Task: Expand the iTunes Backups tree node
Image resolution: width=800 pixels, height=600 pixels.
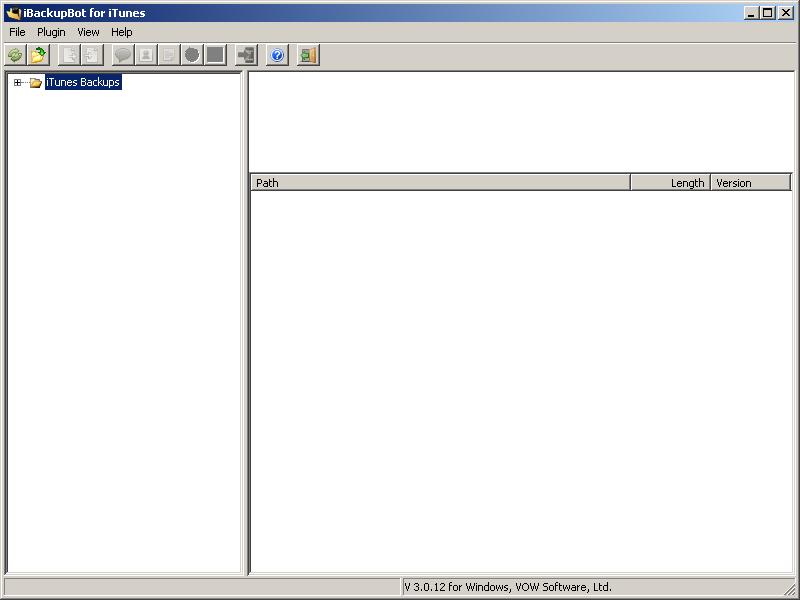Action: click(17, 83)
